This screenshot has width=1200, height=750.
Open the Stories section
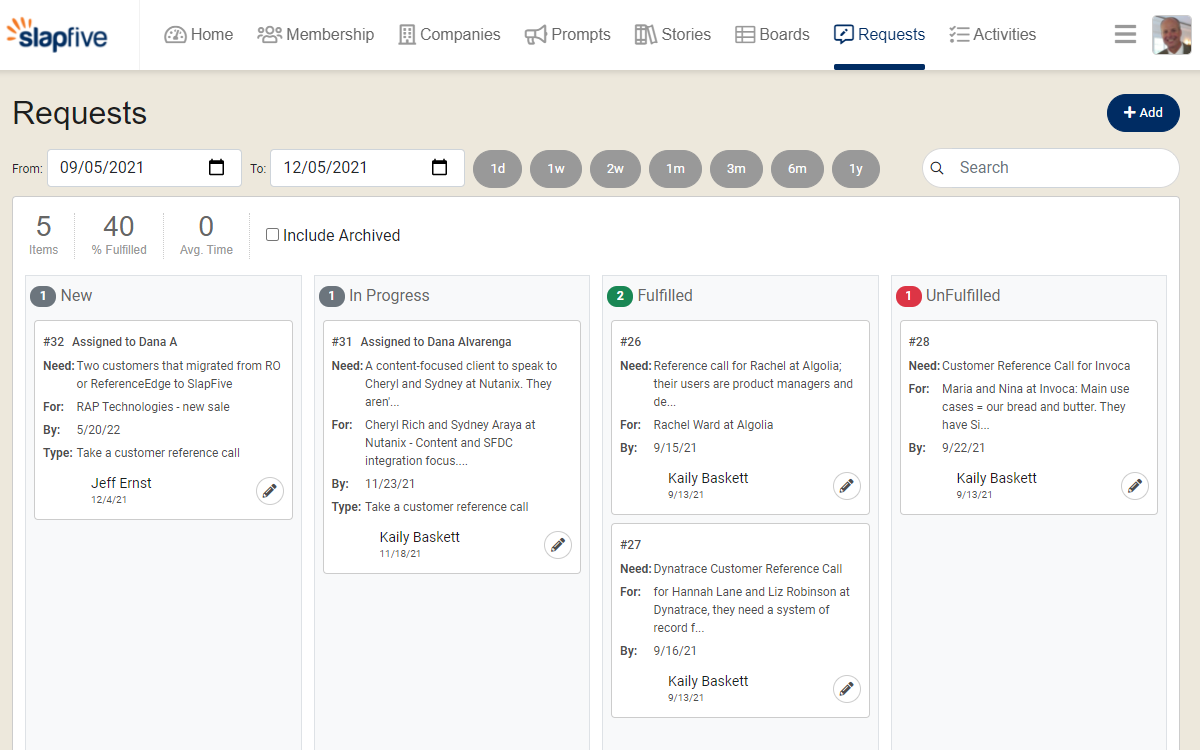(x=673, y=34)
